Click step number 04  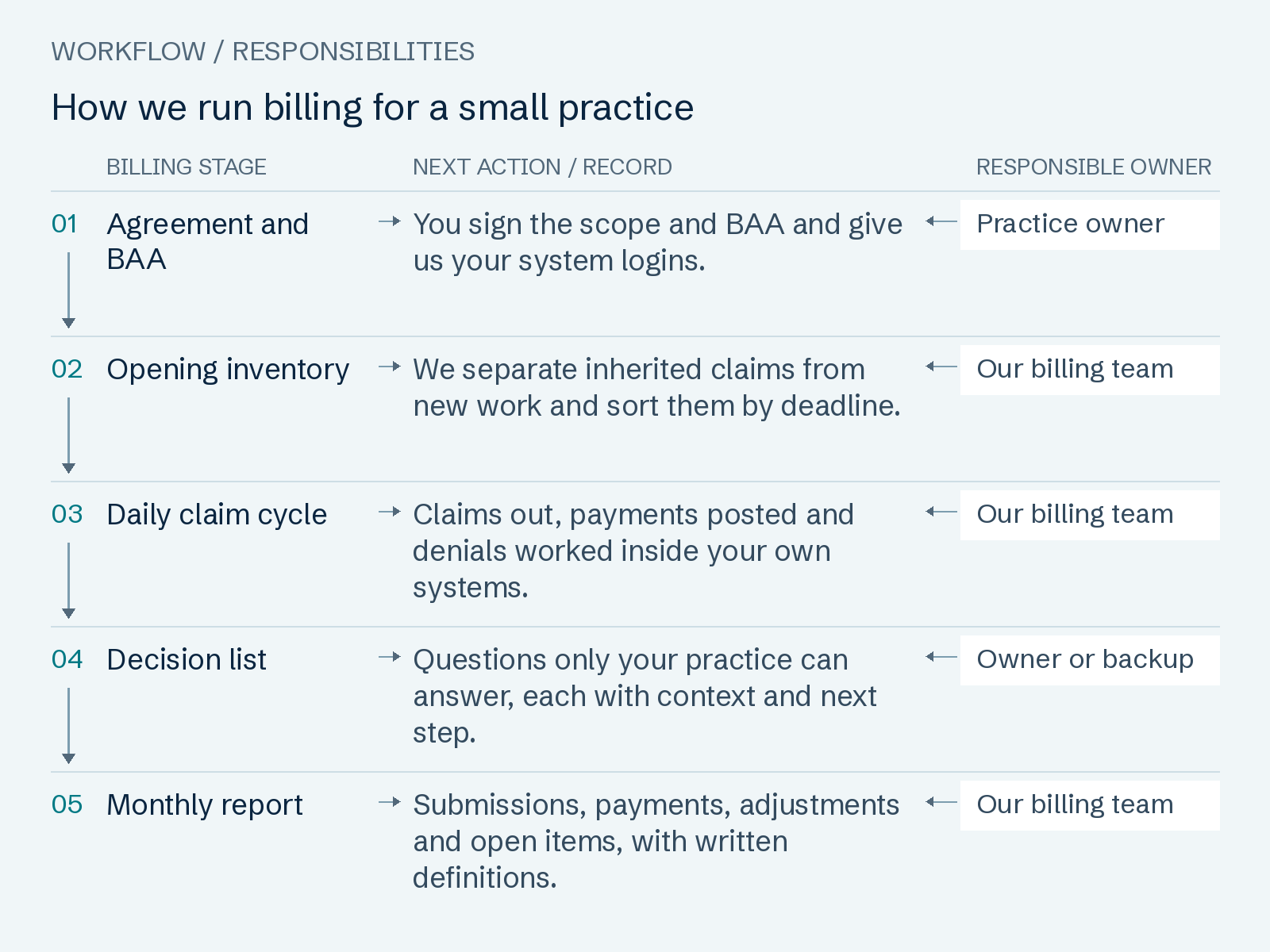(67, 660)
